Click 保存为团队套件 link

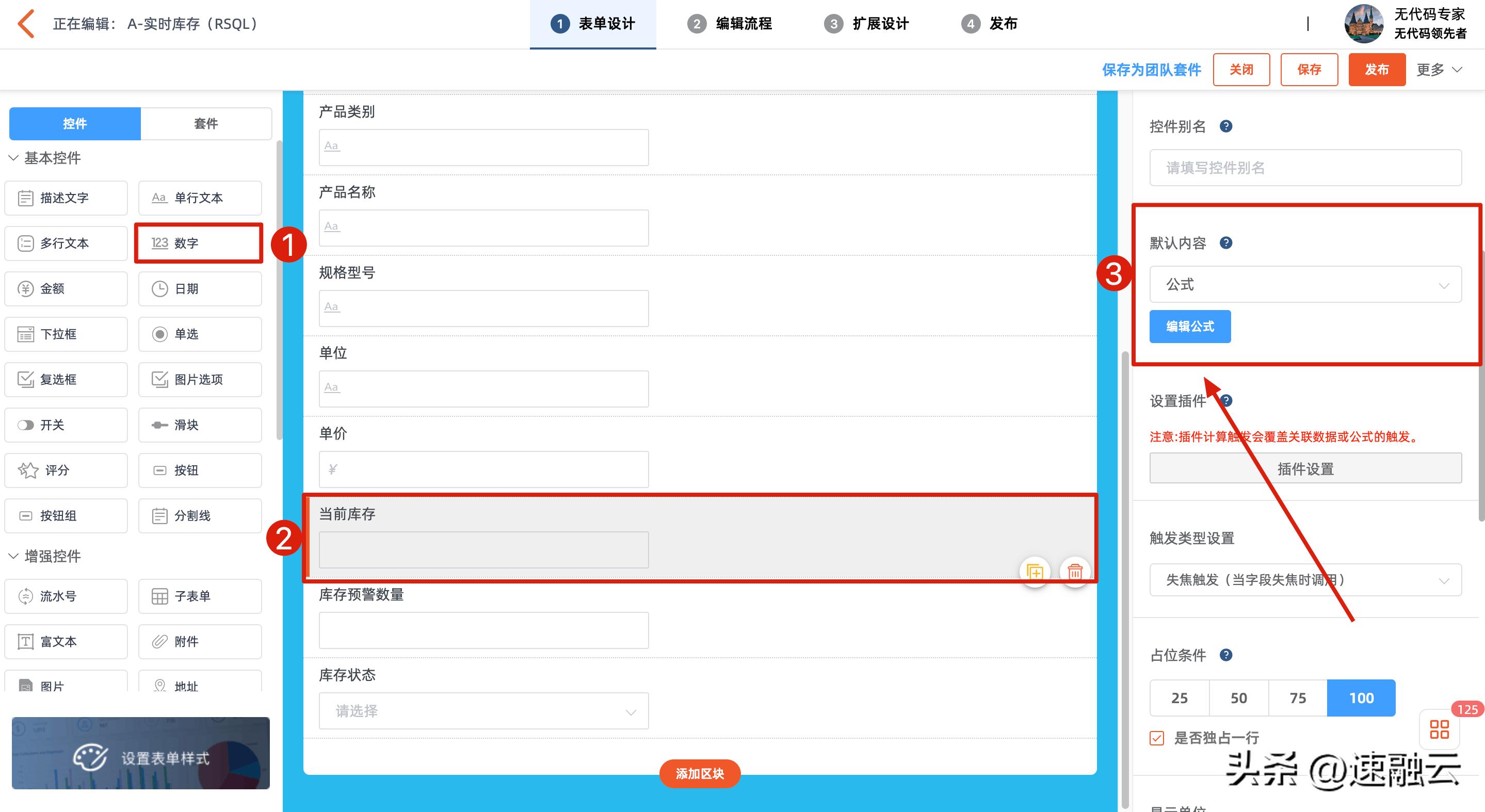coord(1151,70)
